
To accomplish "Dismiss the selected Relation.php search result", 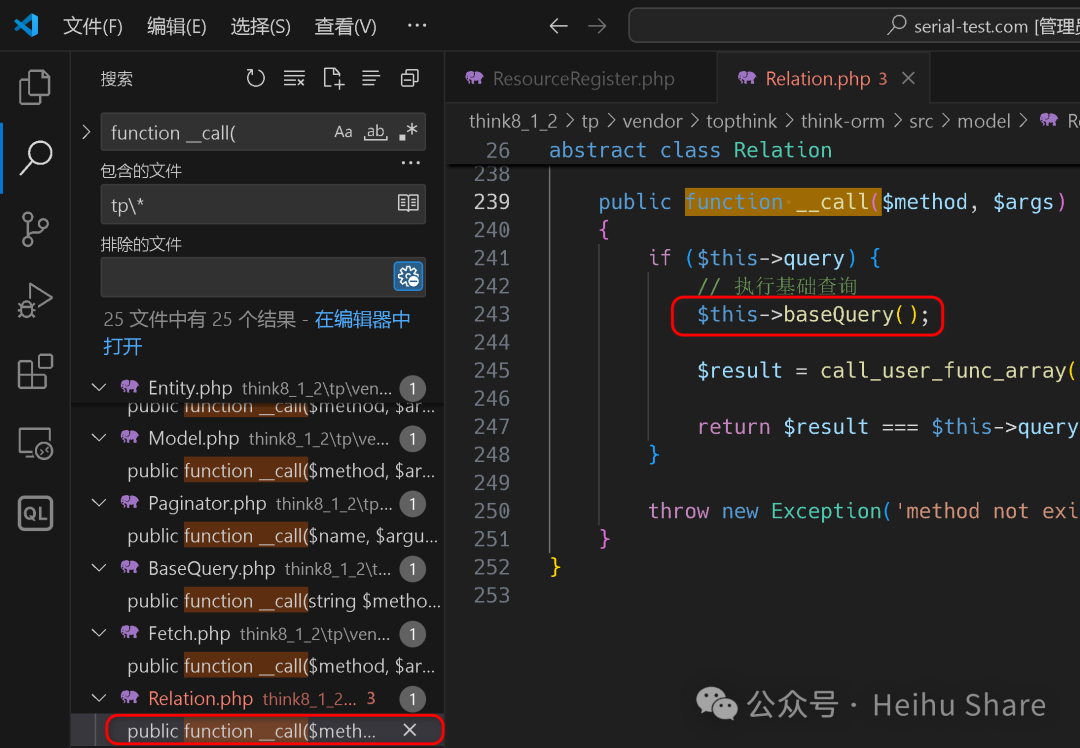I will pos(410,730).
